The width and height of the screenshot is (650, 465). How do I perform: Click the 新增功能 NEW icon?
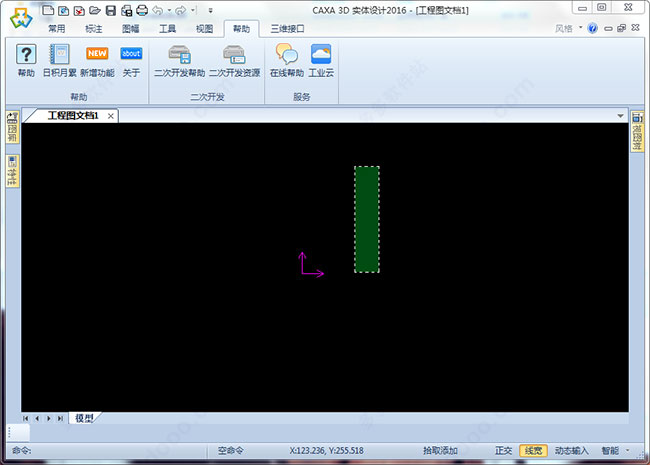point(97,55)
